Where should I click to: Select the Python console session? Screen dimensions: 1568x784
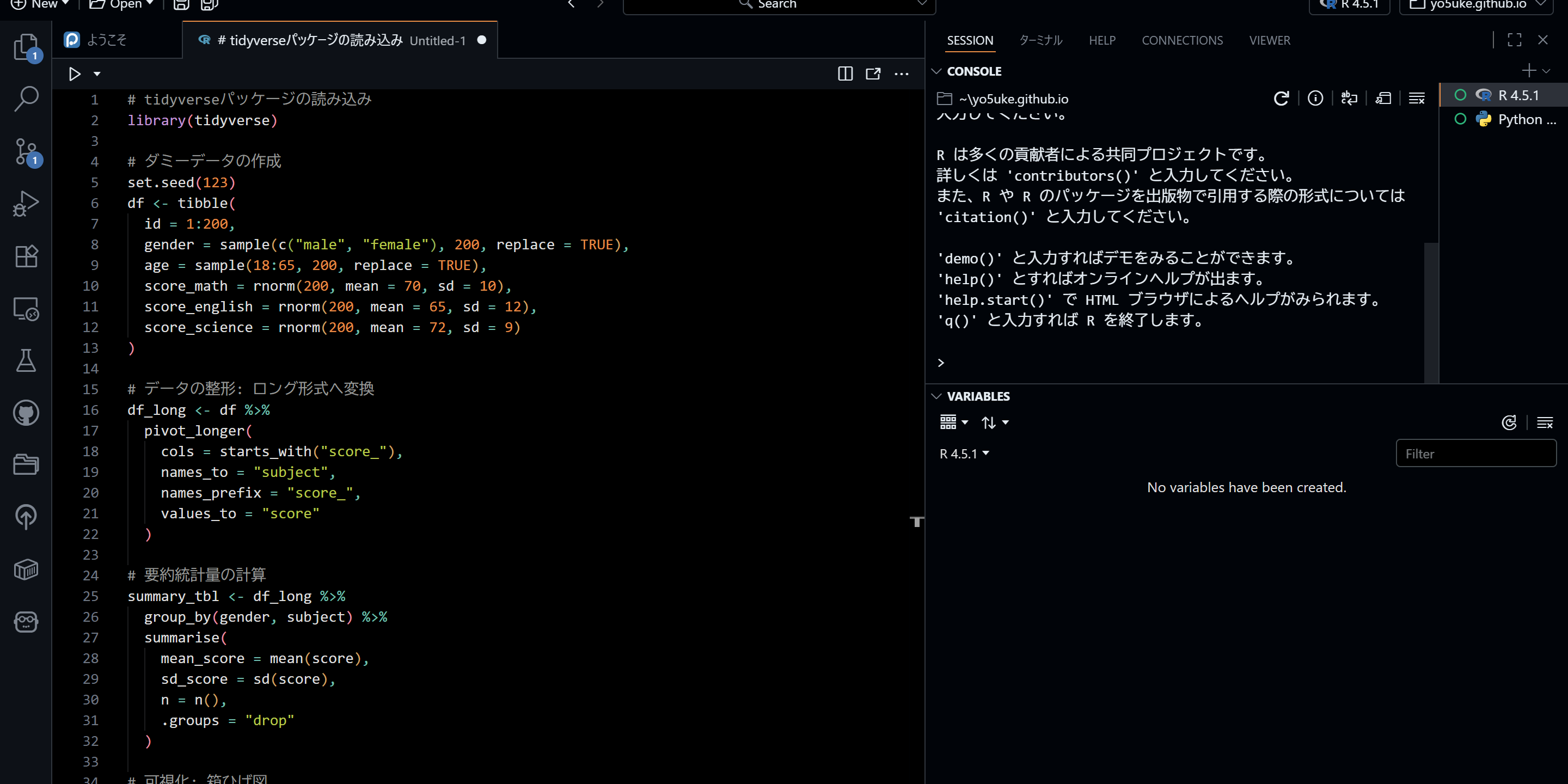point(1526,120)
